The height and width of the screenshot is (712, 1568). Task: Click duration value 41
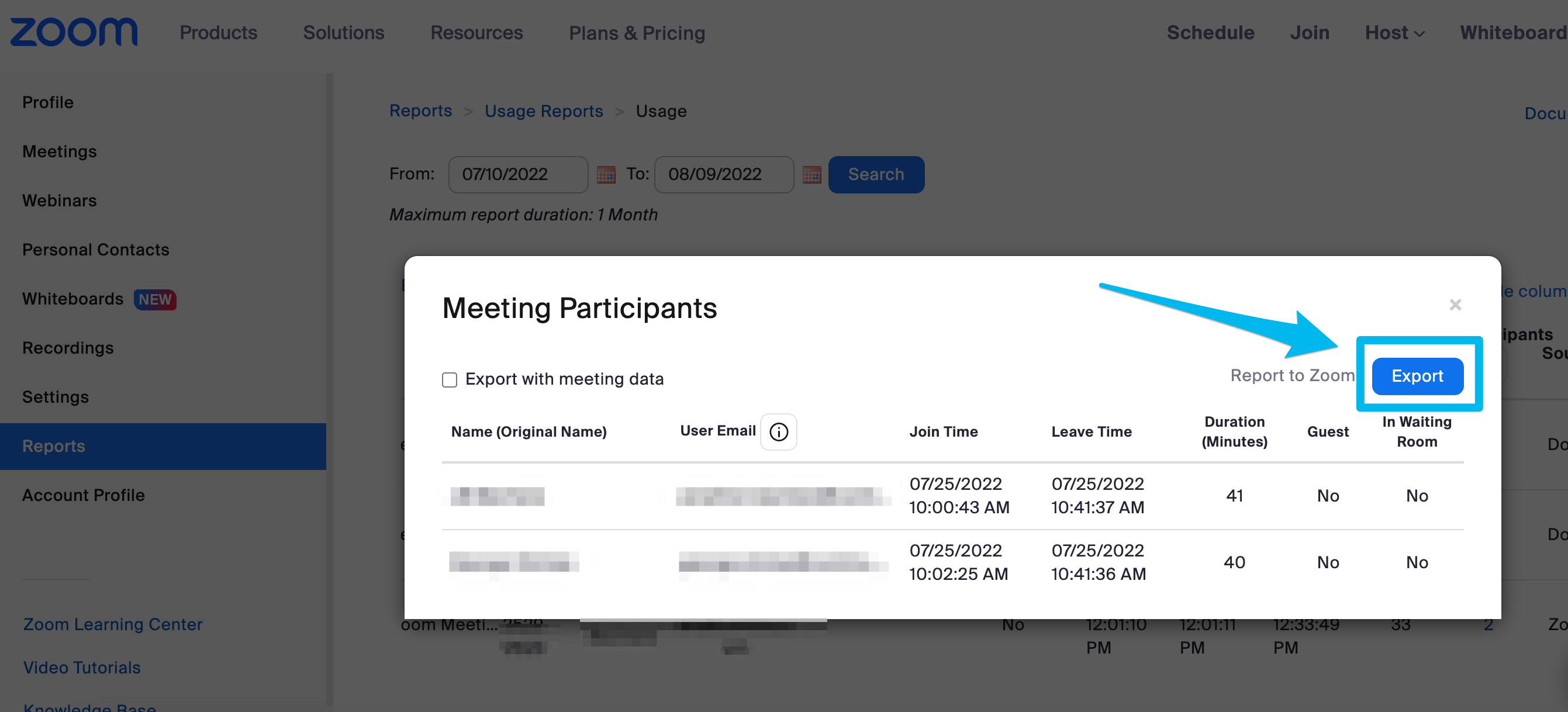click(x=1234, y=496)
